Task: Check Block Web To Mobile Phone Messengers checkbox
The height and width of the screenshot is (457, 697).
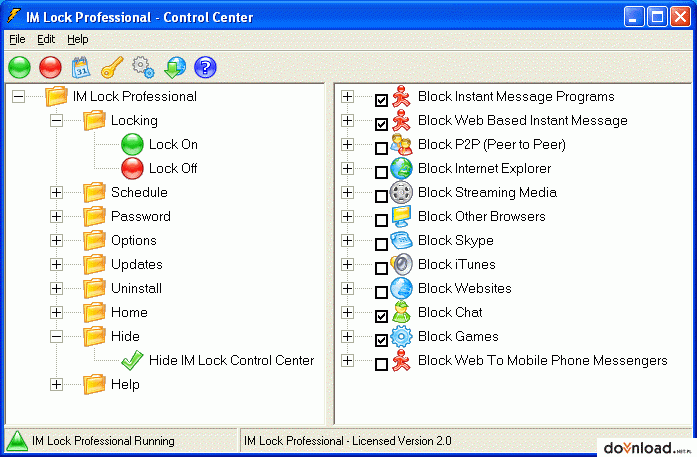Action: tap(381, 364)
